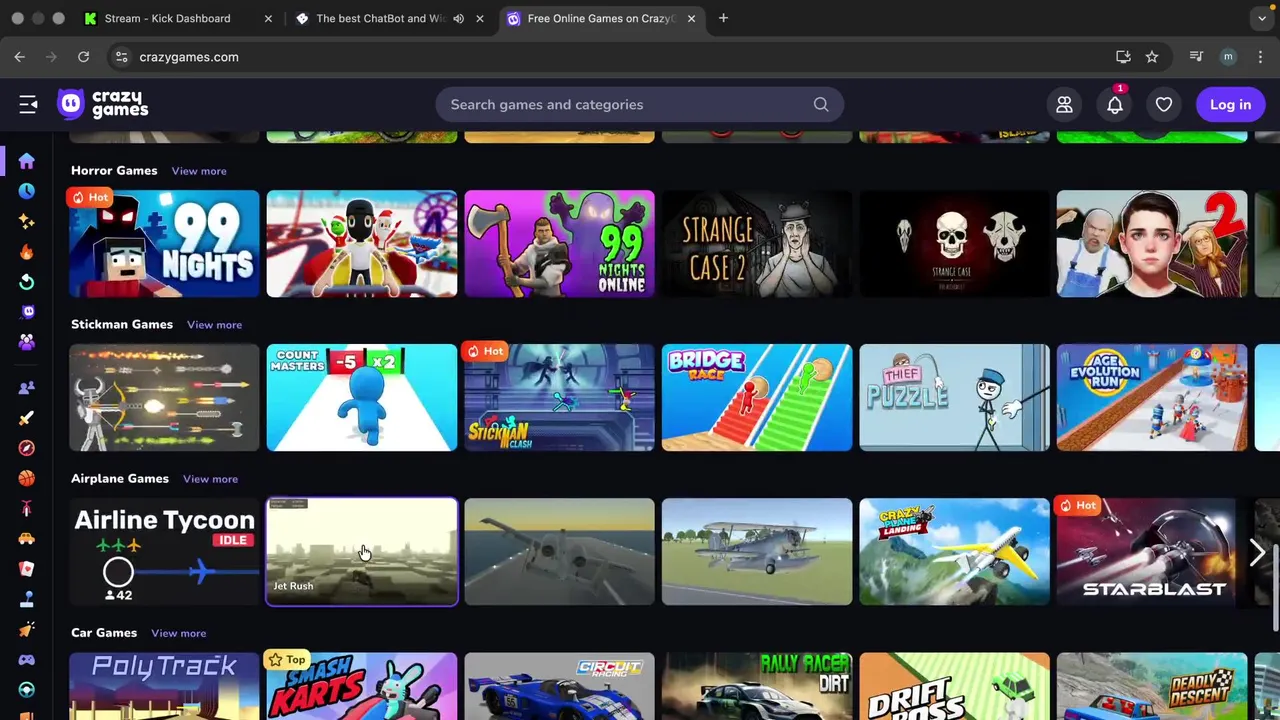Click the search magnifier icon
Screen dimensions: 1280x720
(821, 104)
